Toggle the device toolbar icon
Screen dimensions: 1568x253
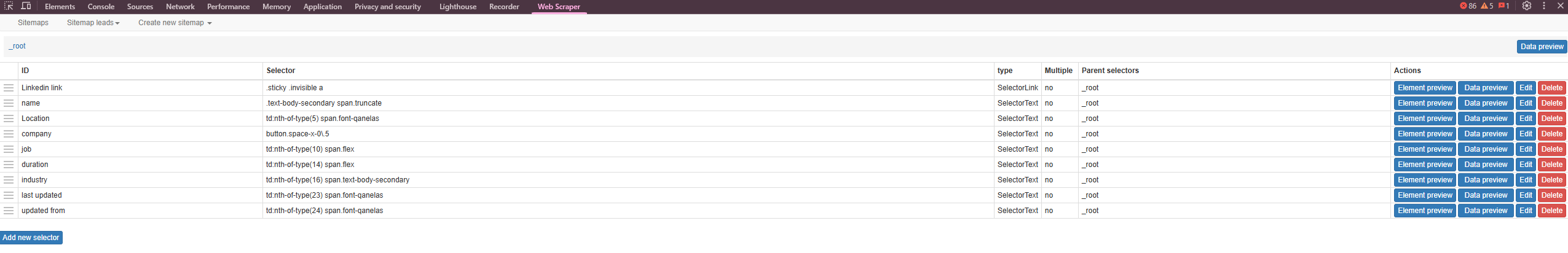pyautogui.click(x=26, y=6)
